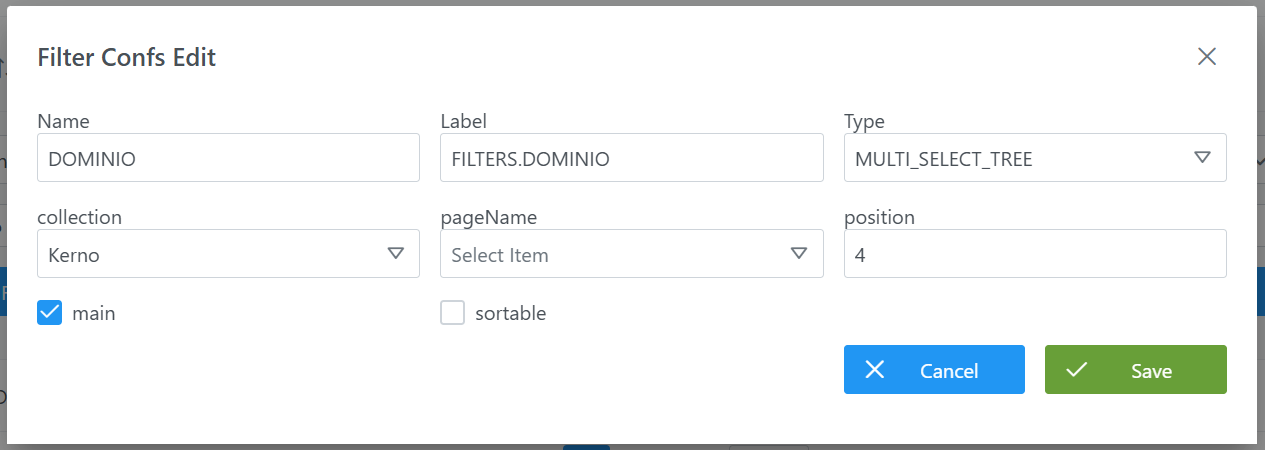
Task: Select the position field showing 4
Action: point(1035,254)
